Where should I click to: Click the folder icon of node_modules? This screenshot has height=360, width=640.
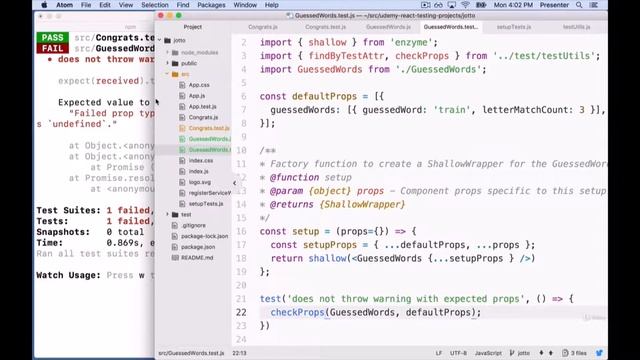175,53
